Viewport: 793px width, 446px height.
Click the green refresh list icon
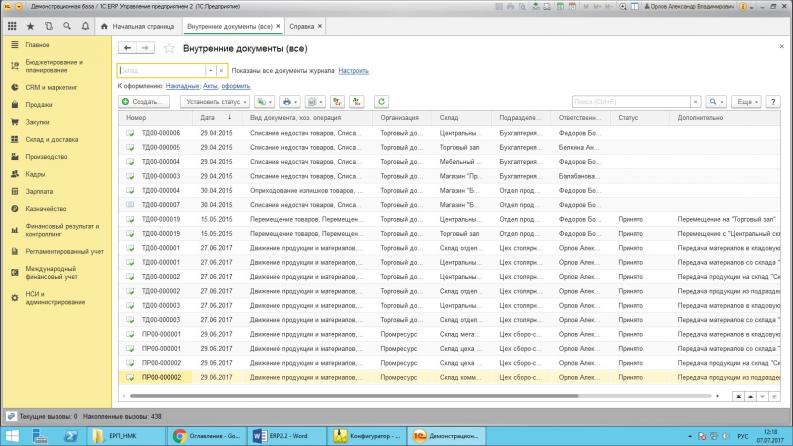tap(381, 102)
